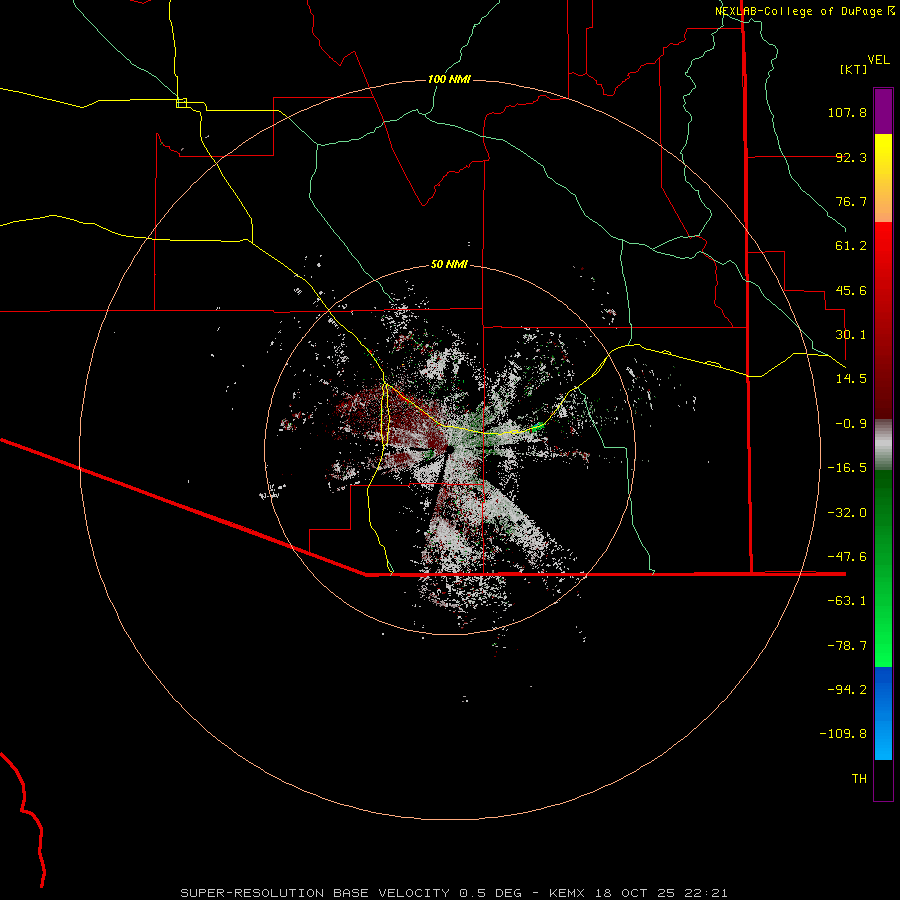Click the bright green velocity patch on highway
Image resolution: width=900 pixels, height=900 pixels.
538,426
